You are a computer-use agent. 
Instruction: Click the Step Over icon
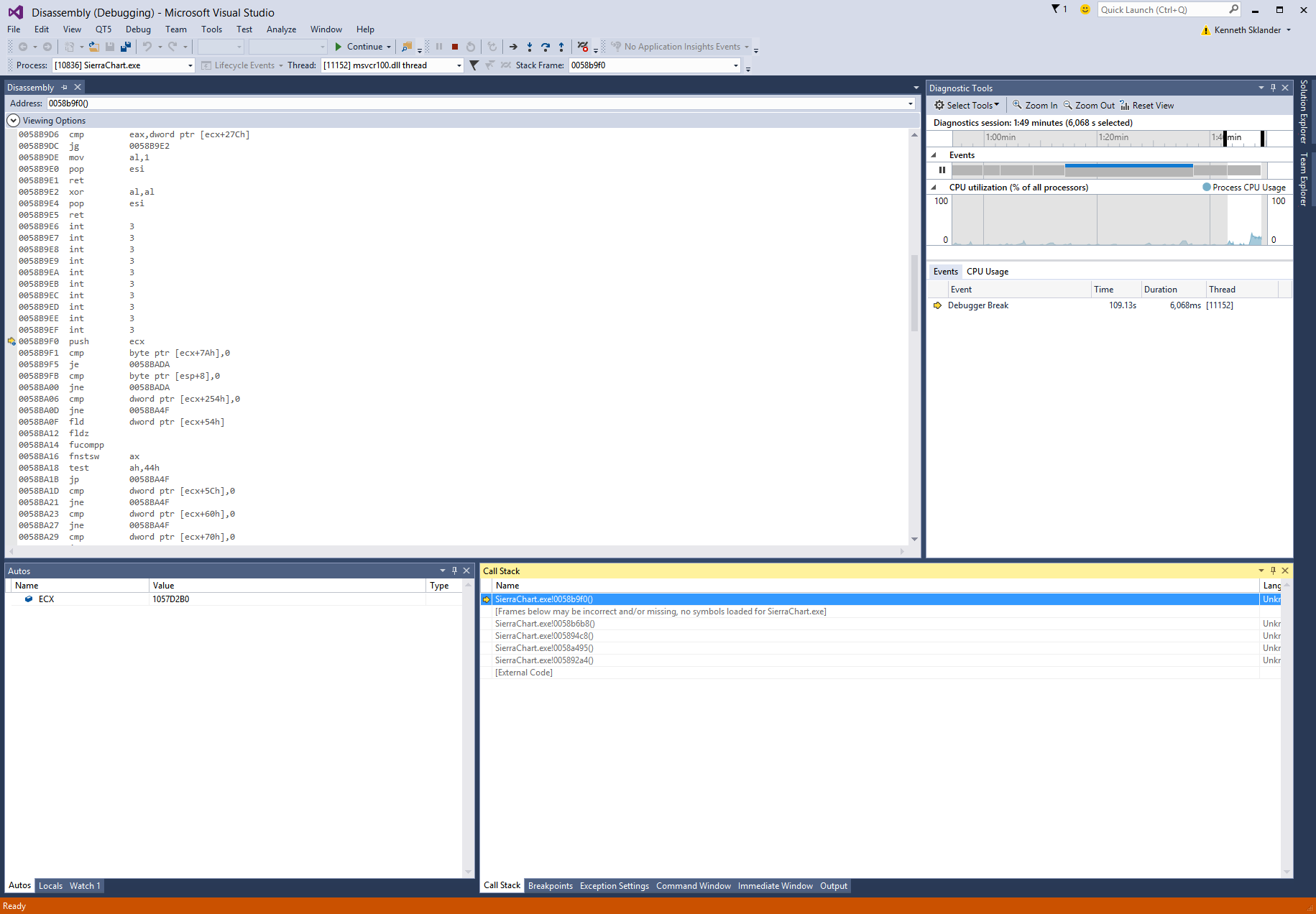pos(546,47)
